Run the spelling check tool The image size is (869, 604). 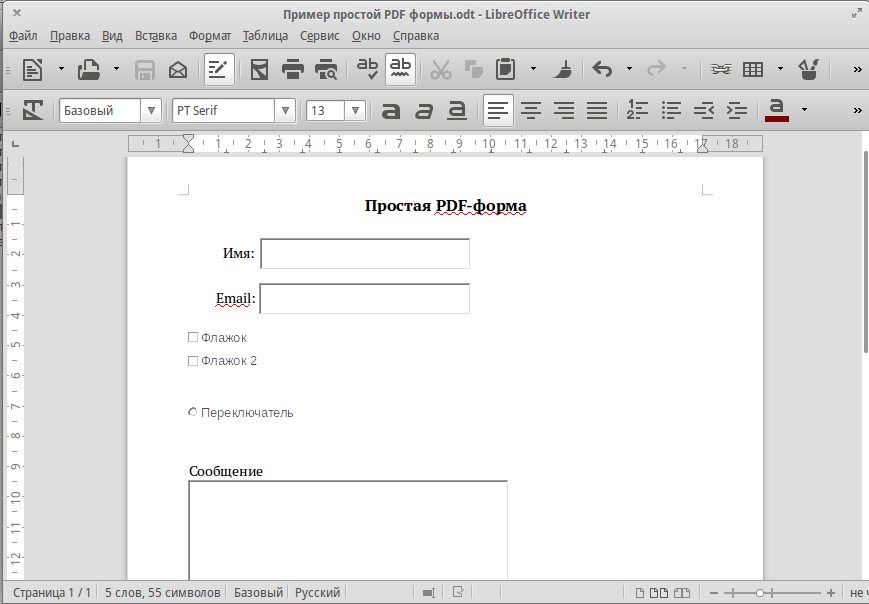tap(367, 69)
